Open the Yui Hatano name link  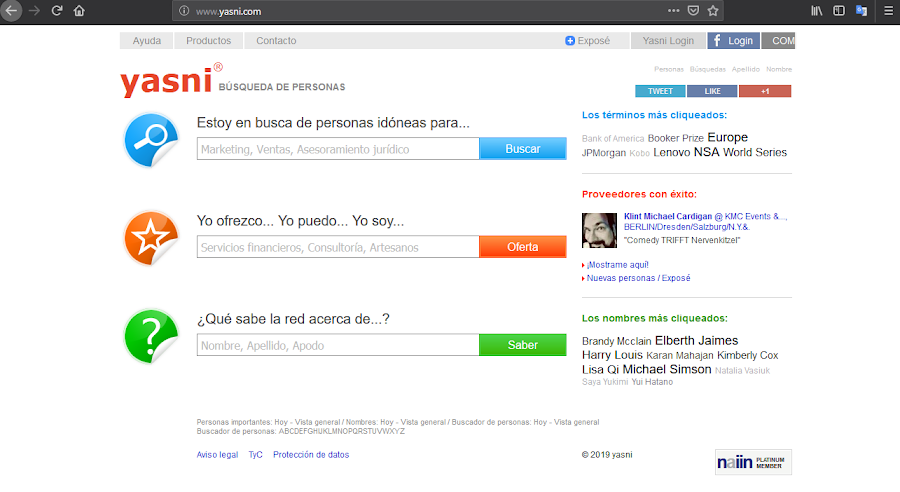pos(652,382)
